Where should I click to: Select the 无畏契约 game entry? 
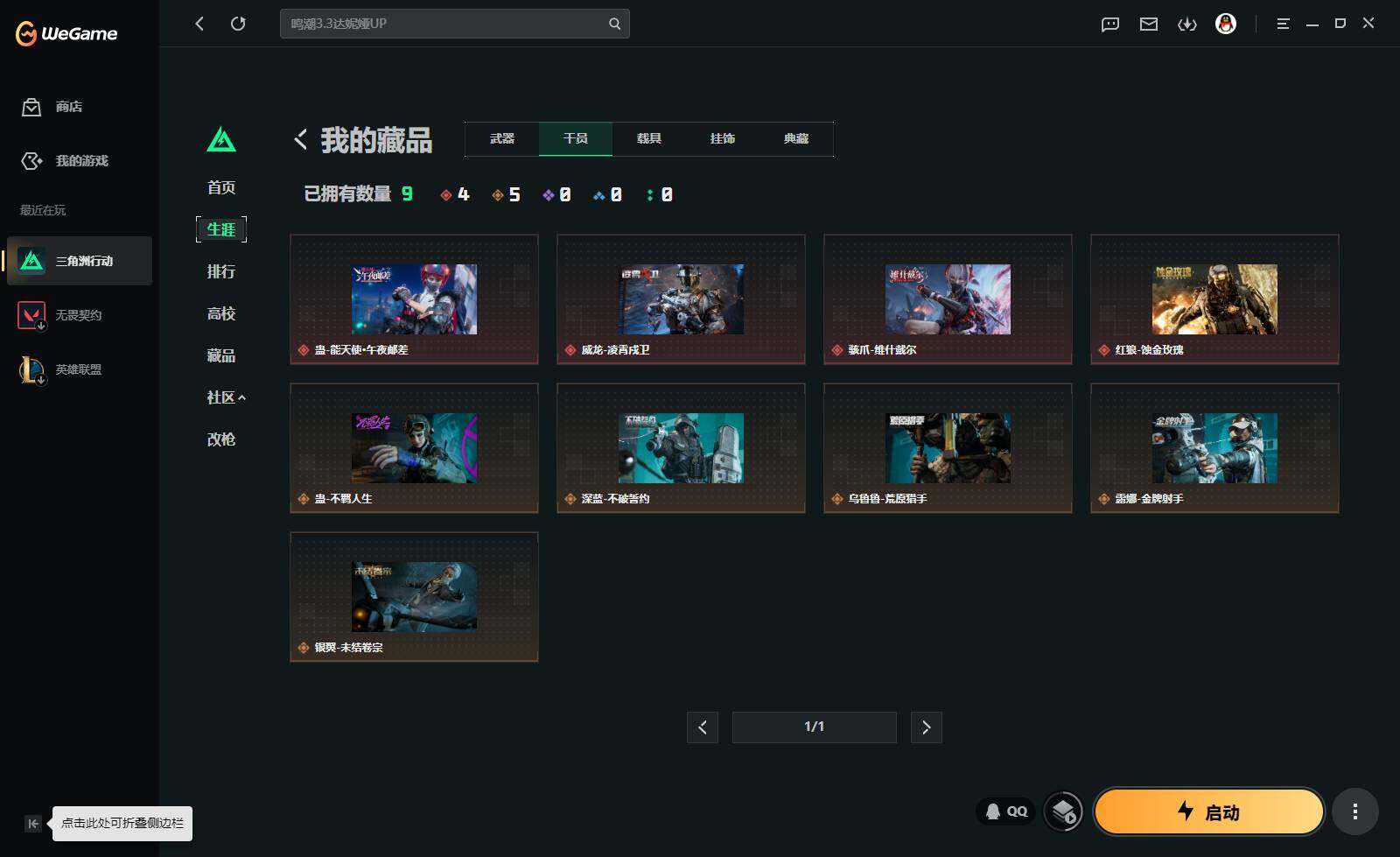click(x=80, y=315)
